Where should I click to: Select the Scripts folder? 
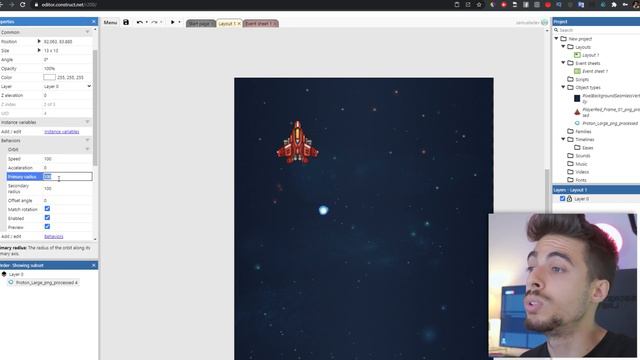582,79
